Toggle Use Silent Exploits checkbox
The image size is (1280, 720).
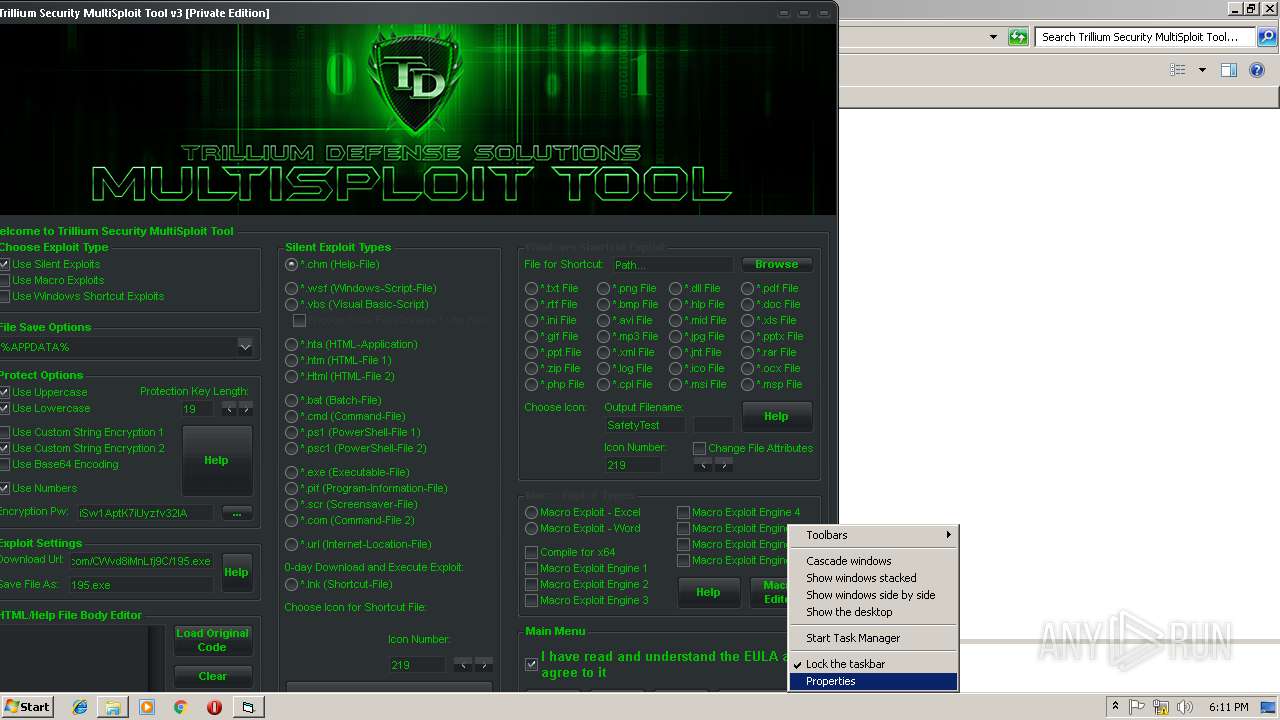point(4,264)
